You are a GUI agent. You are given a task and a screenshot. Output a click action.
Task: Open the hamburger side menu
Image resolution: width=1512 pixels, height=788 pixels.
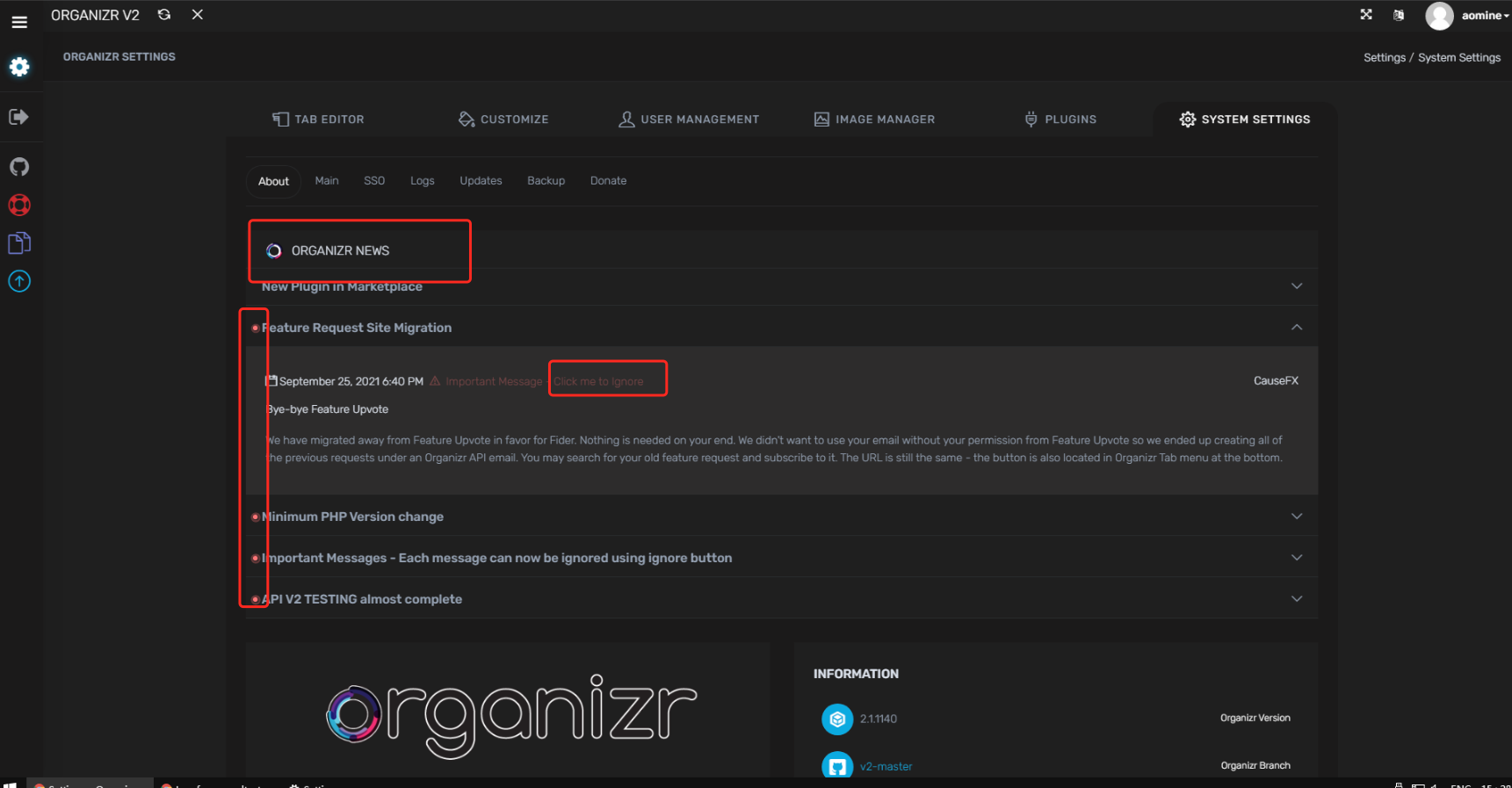[19, 22]
